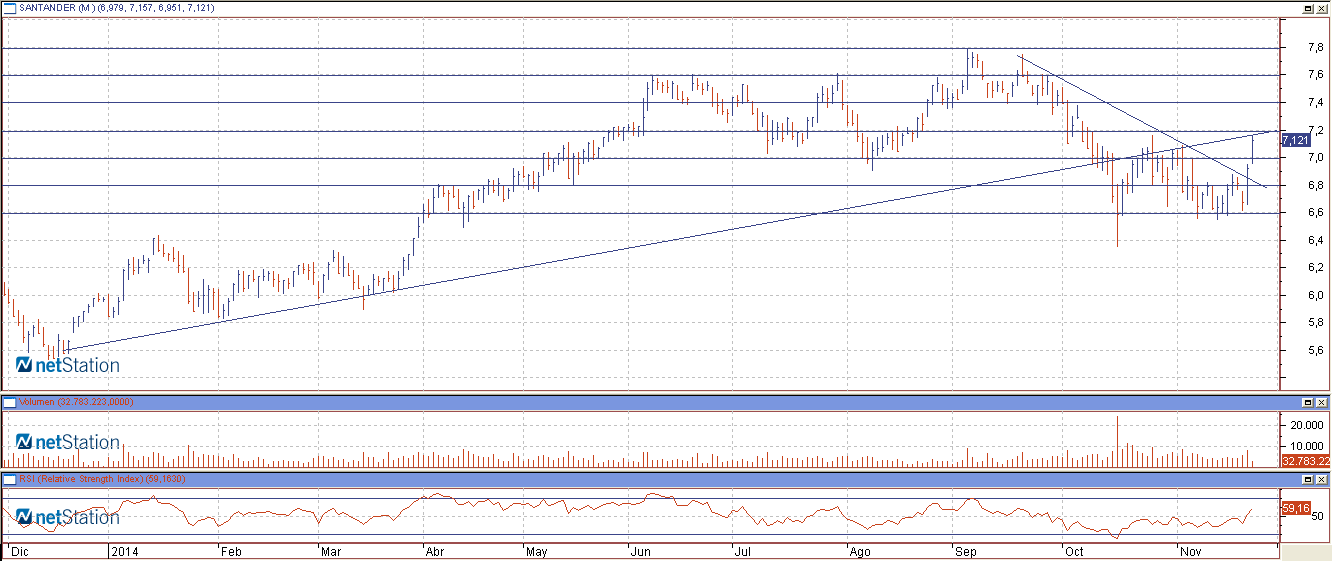Click the 7,0 price axis label
The image size is (1332, 561).
click(1316, 158)
